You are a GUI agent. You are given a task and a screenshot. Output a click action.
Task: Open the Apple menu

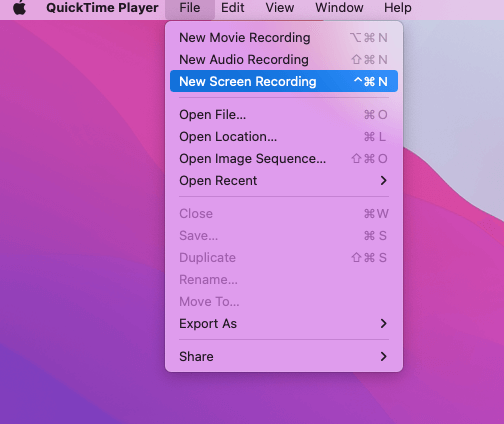(x=19, y=7)
